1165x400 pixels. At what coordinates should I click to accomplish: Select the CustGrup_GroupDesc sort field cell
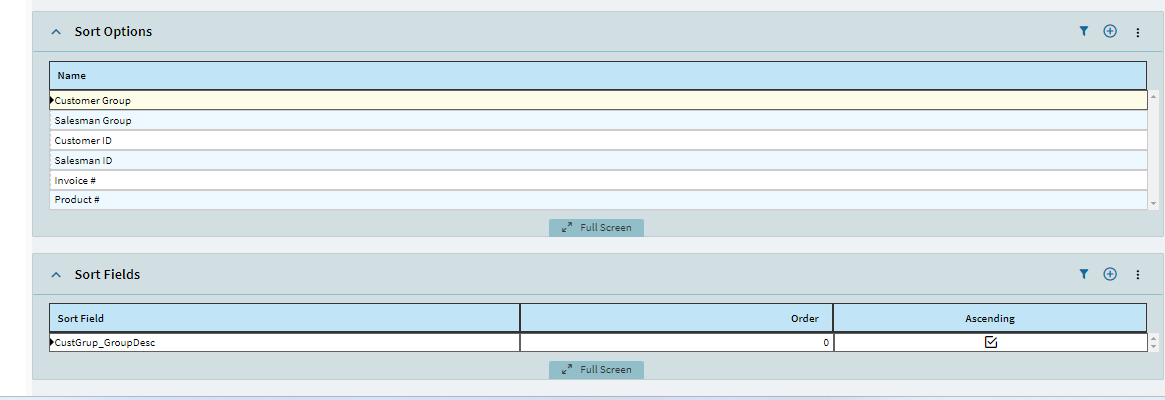[285, 343]
